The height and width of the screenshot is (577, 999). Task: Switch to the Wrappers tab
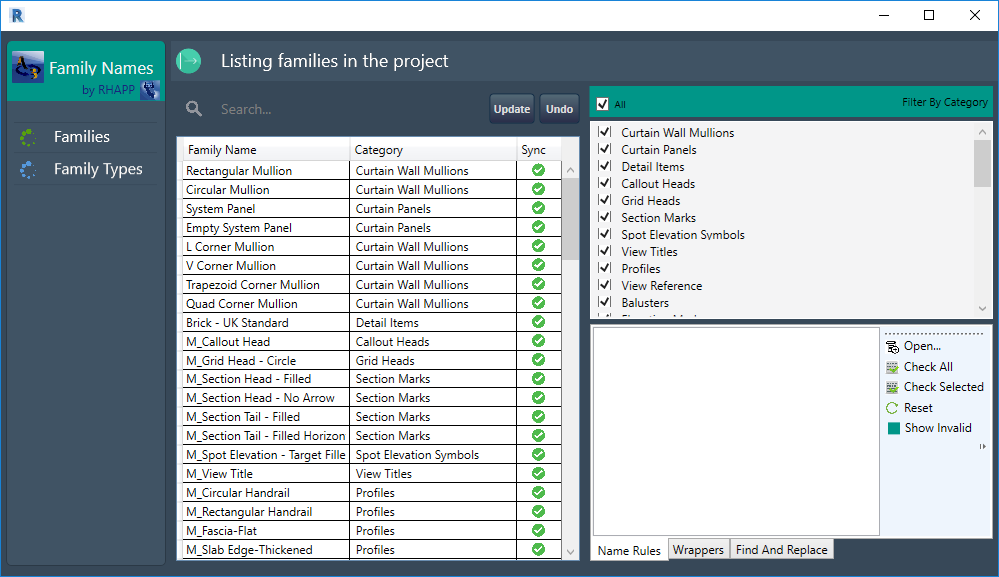click(x=697, y=549)
